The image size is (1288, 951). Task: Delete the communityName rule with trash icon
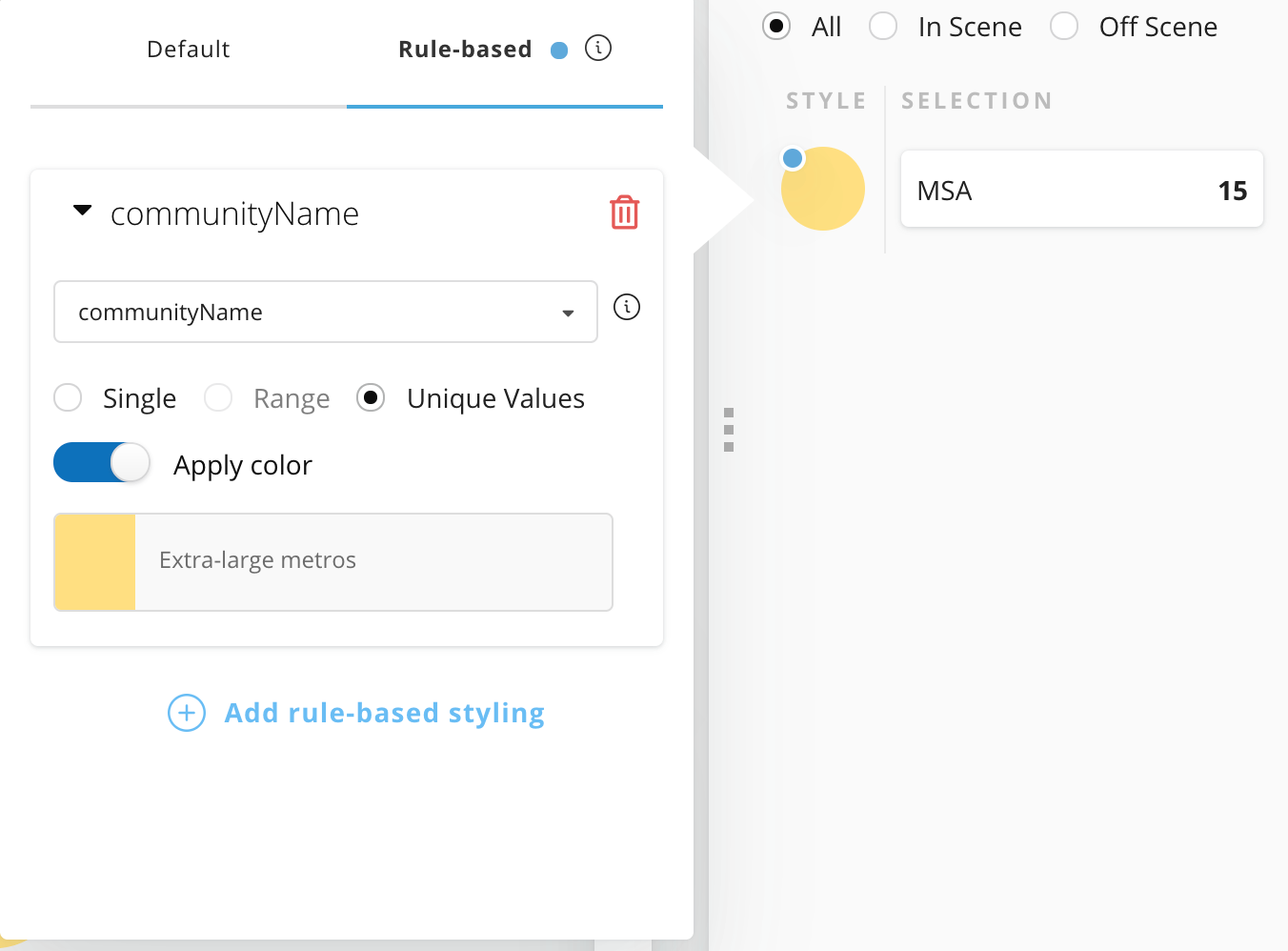624,212
